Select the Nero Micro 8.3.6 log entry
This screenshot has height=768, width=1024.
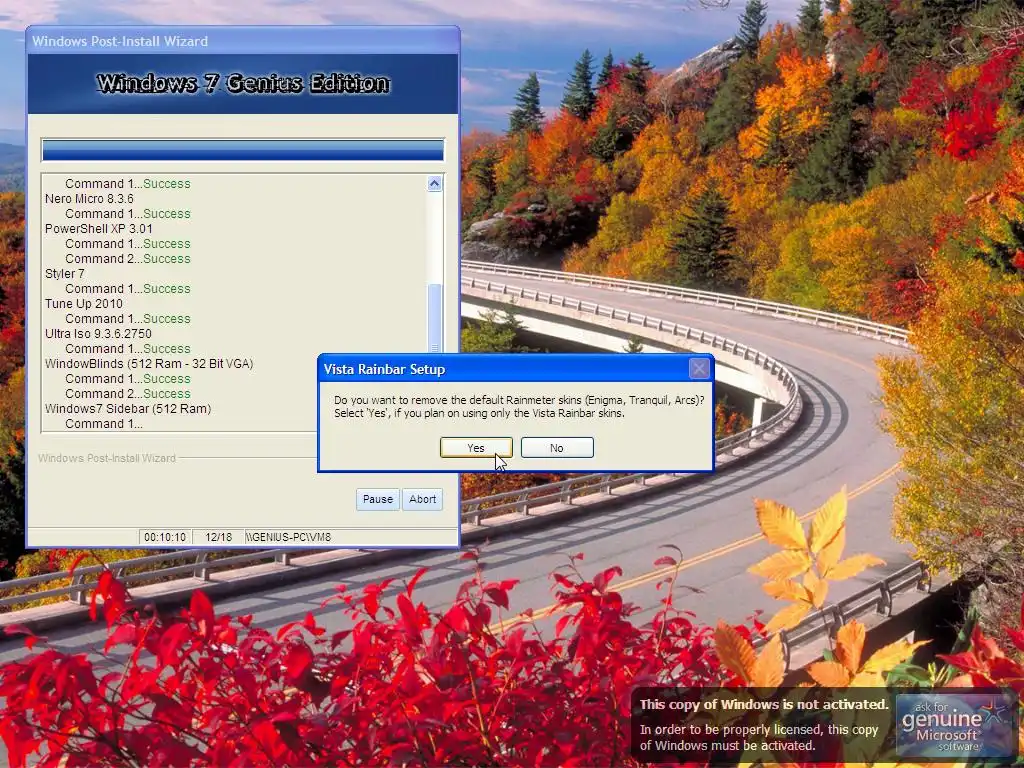89,199
